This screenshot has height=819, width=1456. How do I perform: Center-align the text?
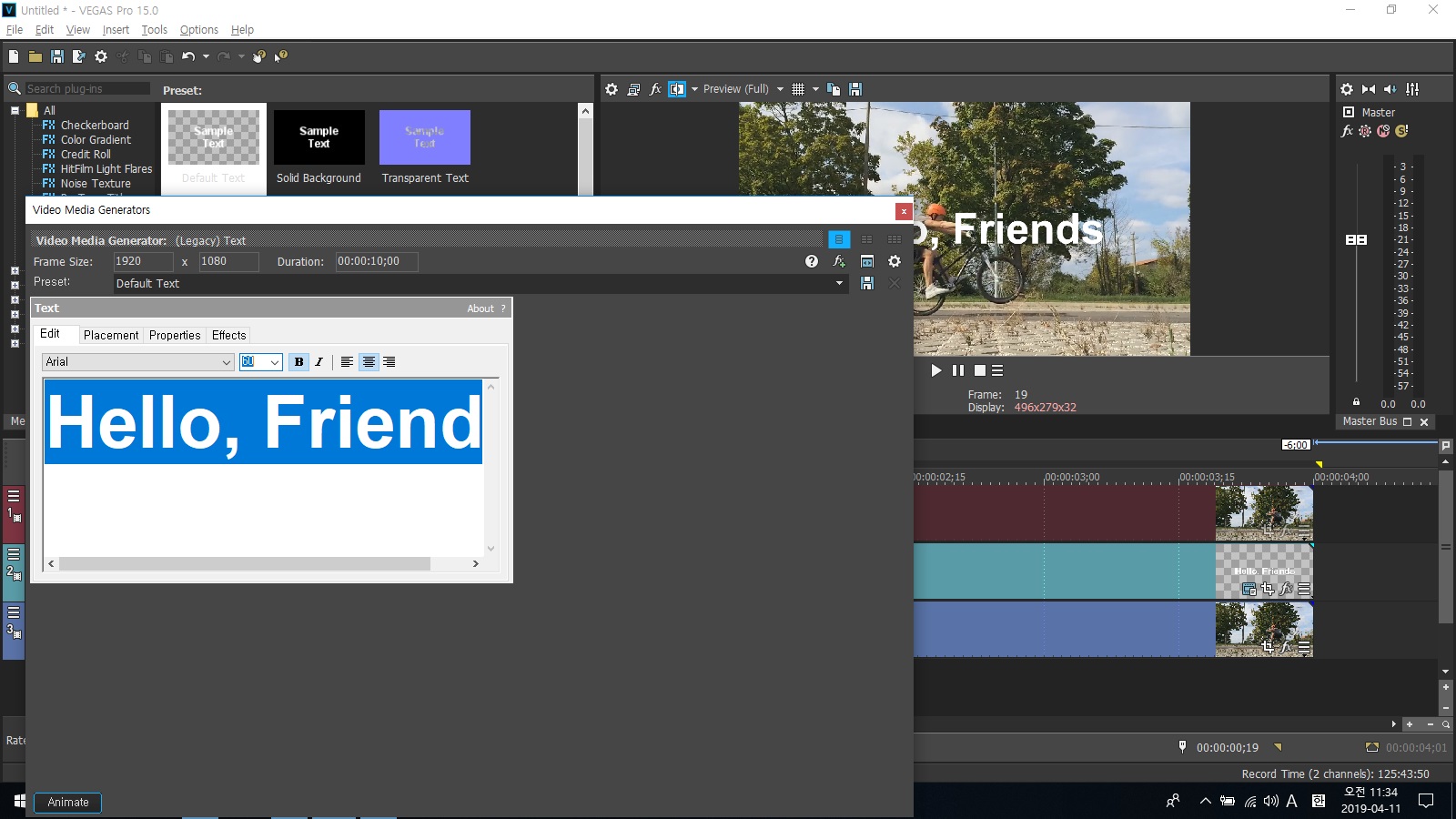pos(369,361)
